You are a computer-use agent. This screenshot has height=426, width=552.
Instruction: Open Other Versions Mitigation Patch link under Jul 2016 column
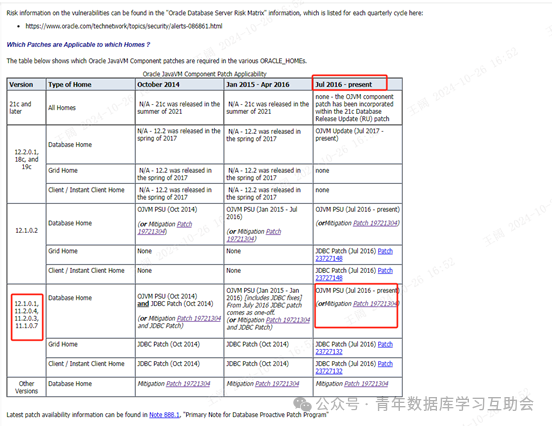click(x=366, y=384)
